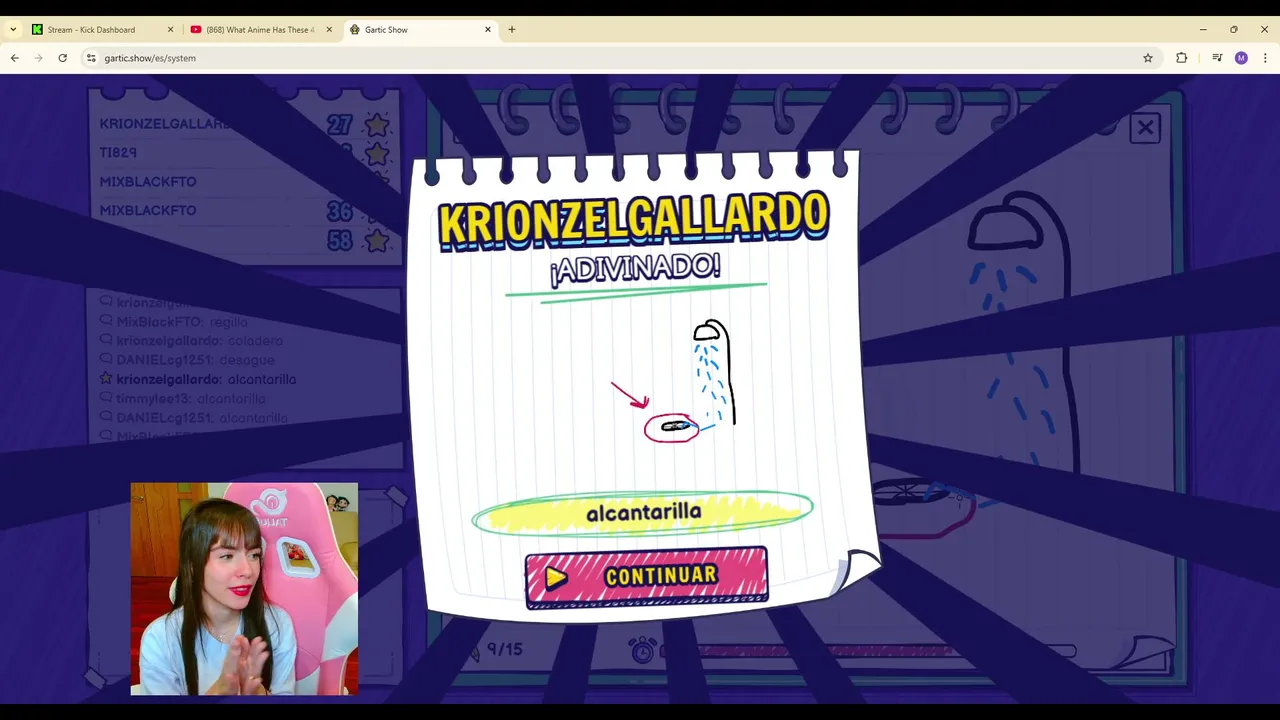This screenshot has height=720, width=1280.
Task: Click chat message DANIELcg1251: desague
Action: pyautogui.click(x=195, y=360)
